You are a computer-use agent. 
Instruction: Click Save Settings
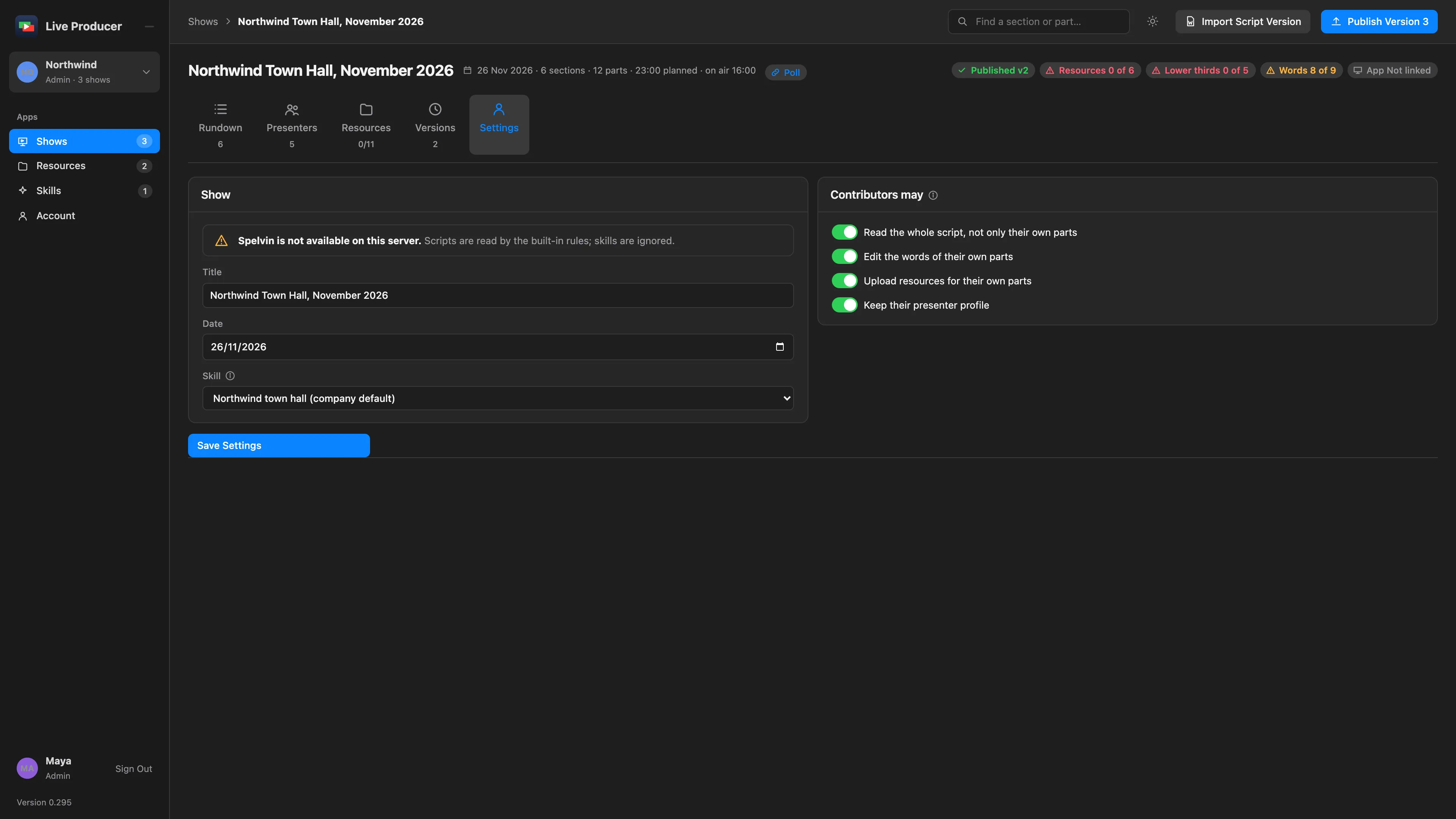[x=279, y=446]
